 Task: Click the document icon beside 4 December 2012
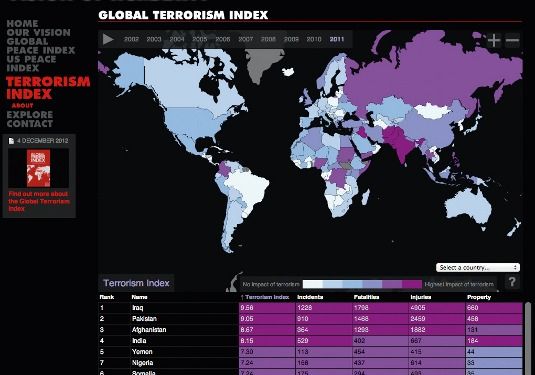click(11, 141)
